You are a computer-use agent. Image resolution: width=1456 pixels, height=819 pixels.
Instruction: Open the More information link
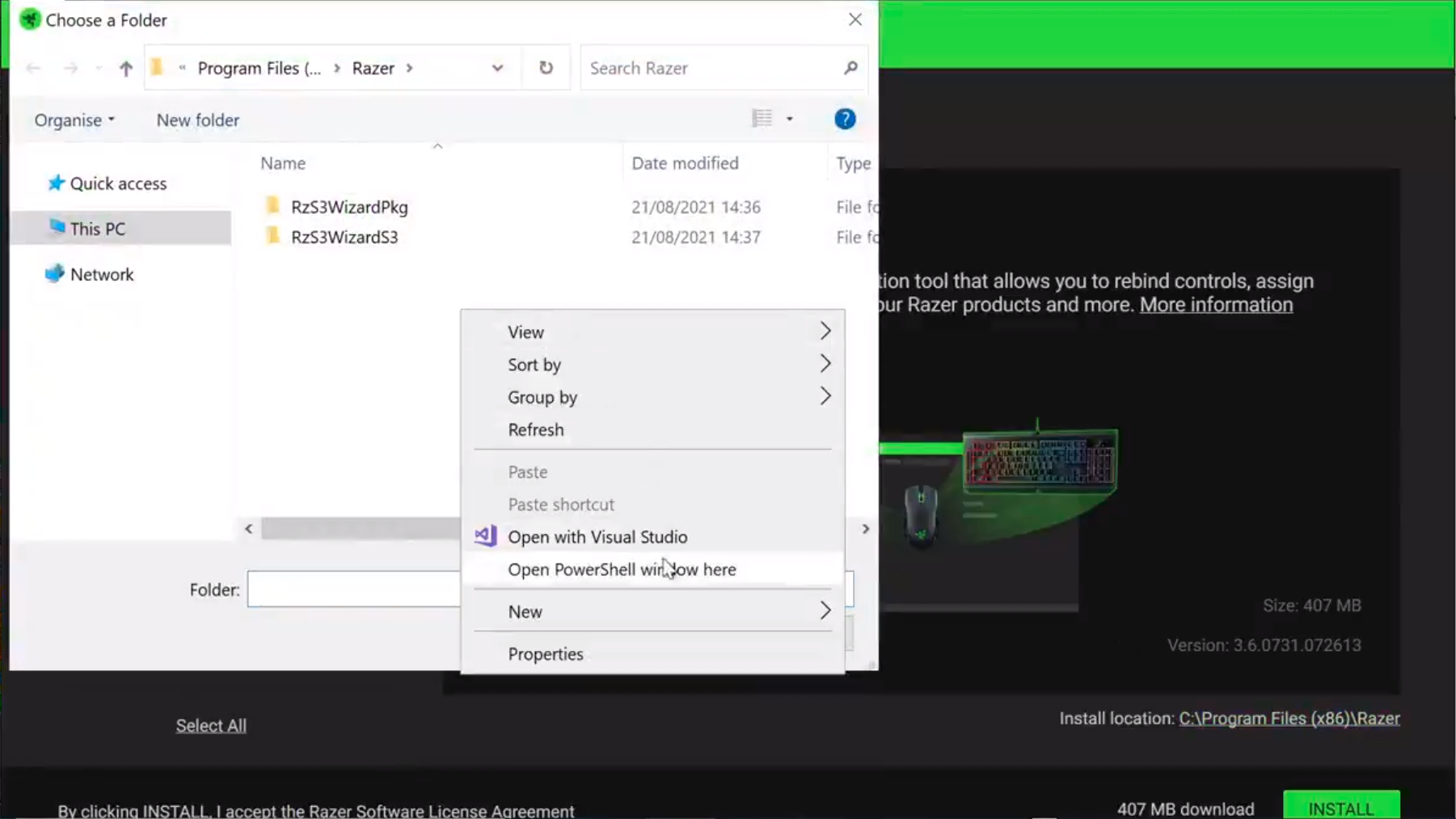point(1216,305)
